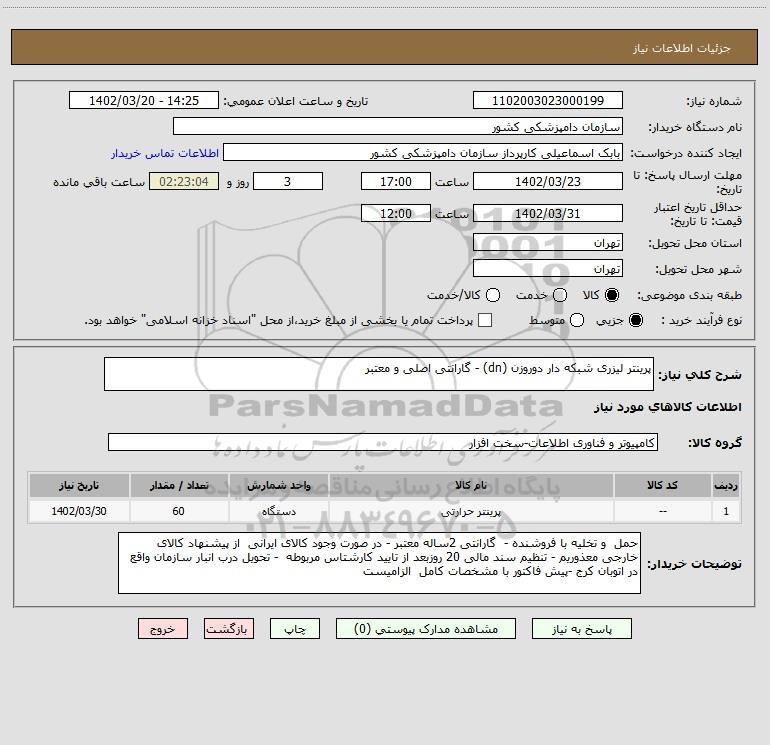
Task: Click the buyer notes text area
Action: 379,563
